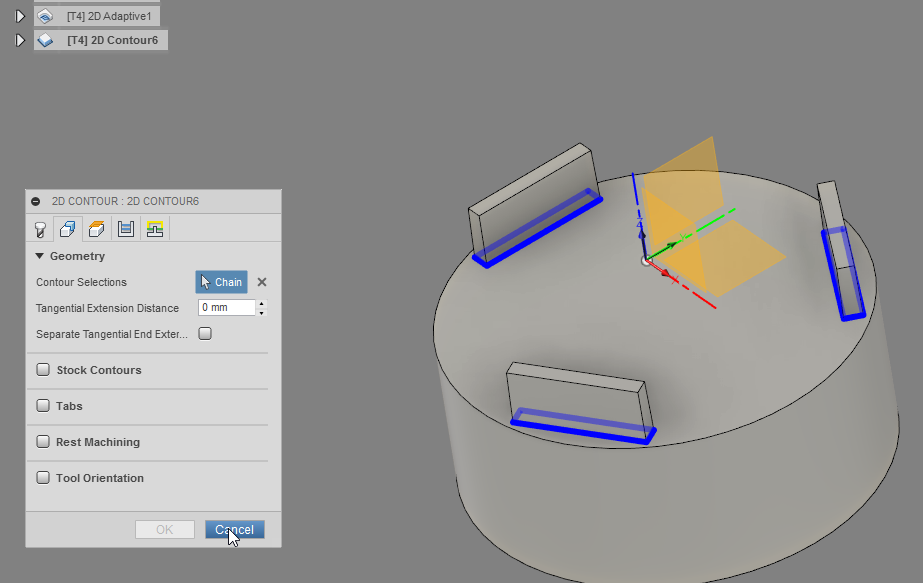Click the Contour Selections label
This screenshot has height=583, width=923.
click(81, 282)
